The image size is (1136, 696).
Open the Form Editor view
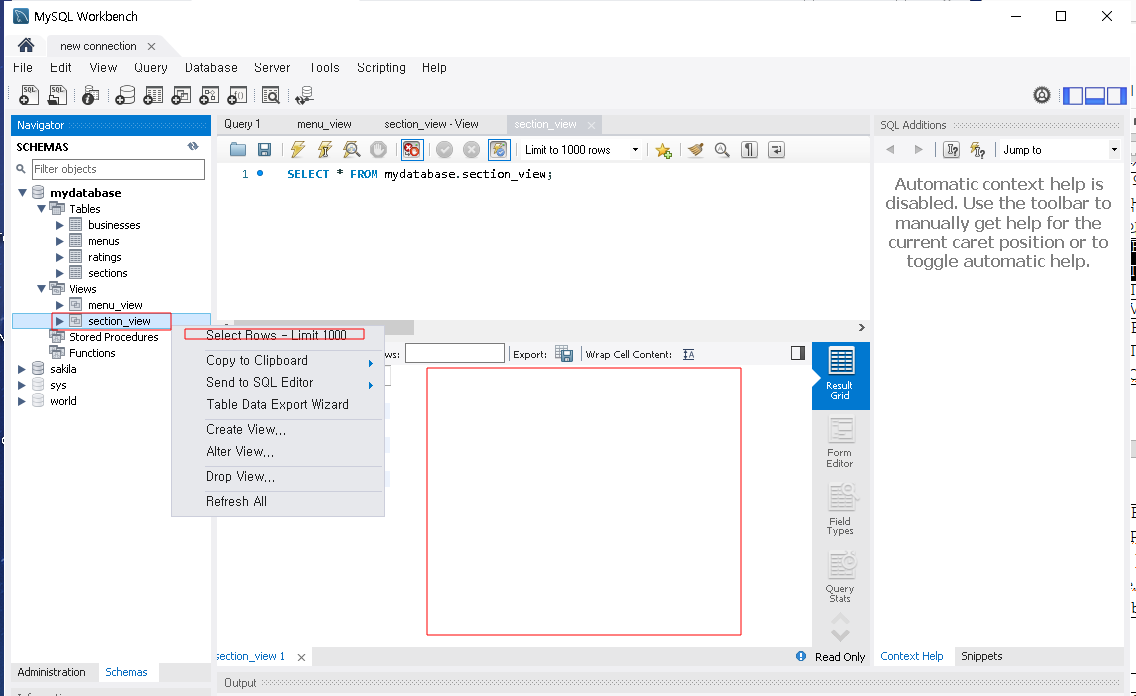(x=840, y=443)
